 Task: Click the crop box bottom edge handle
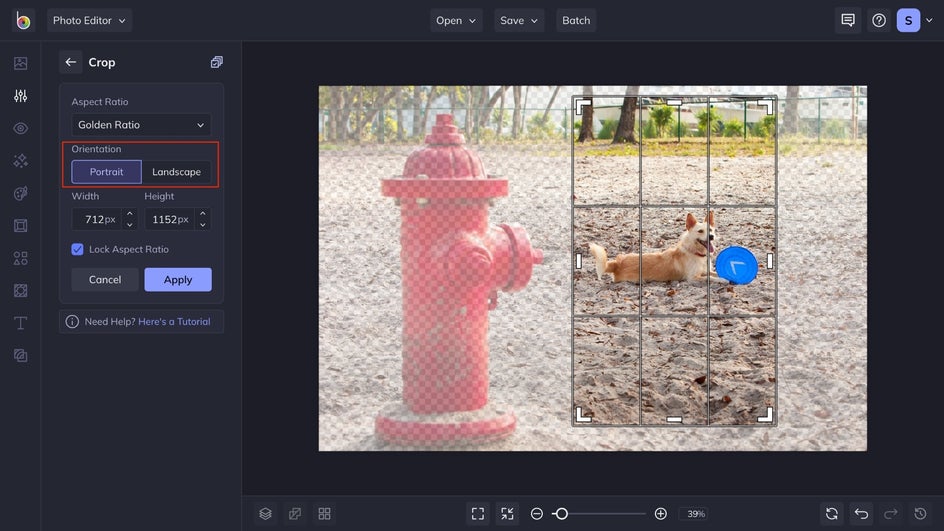pyautogui.click(x=674, y=419)
